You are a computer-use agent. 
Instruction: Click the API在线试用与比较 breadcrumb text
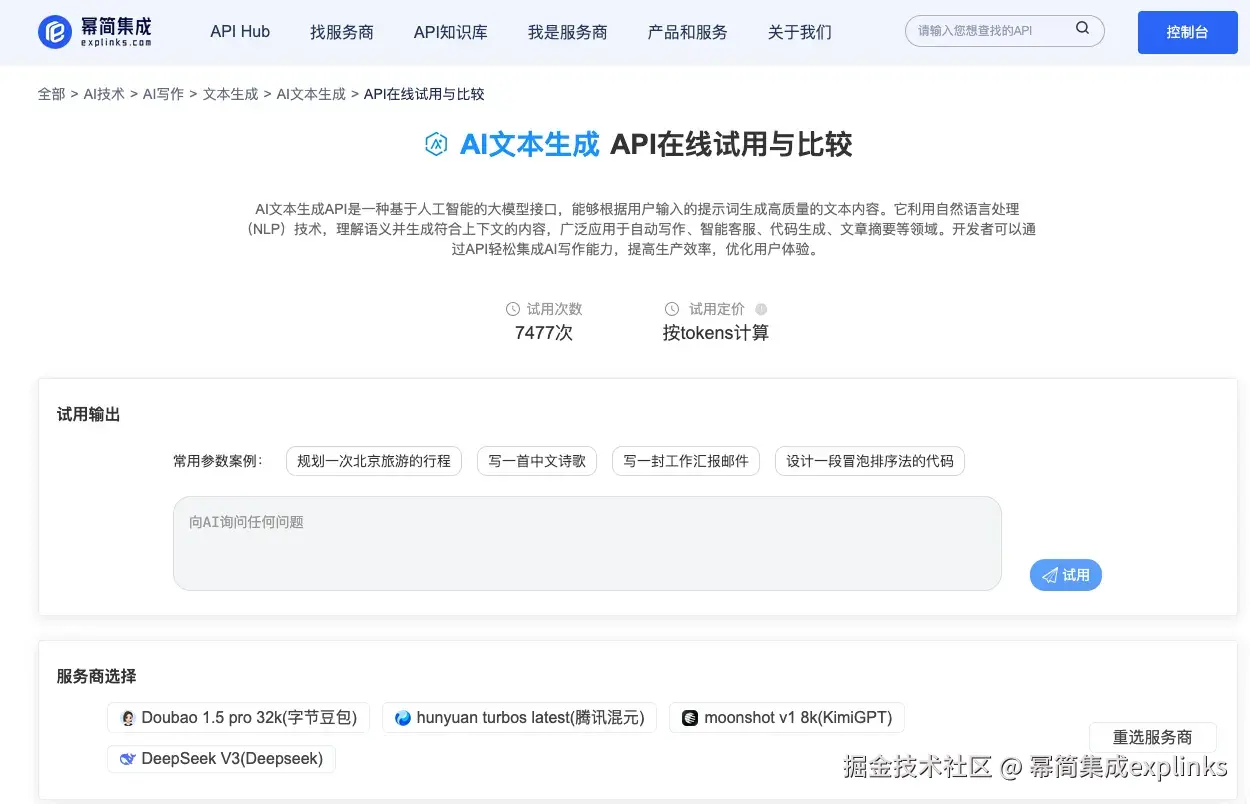[x=424, y=94]
